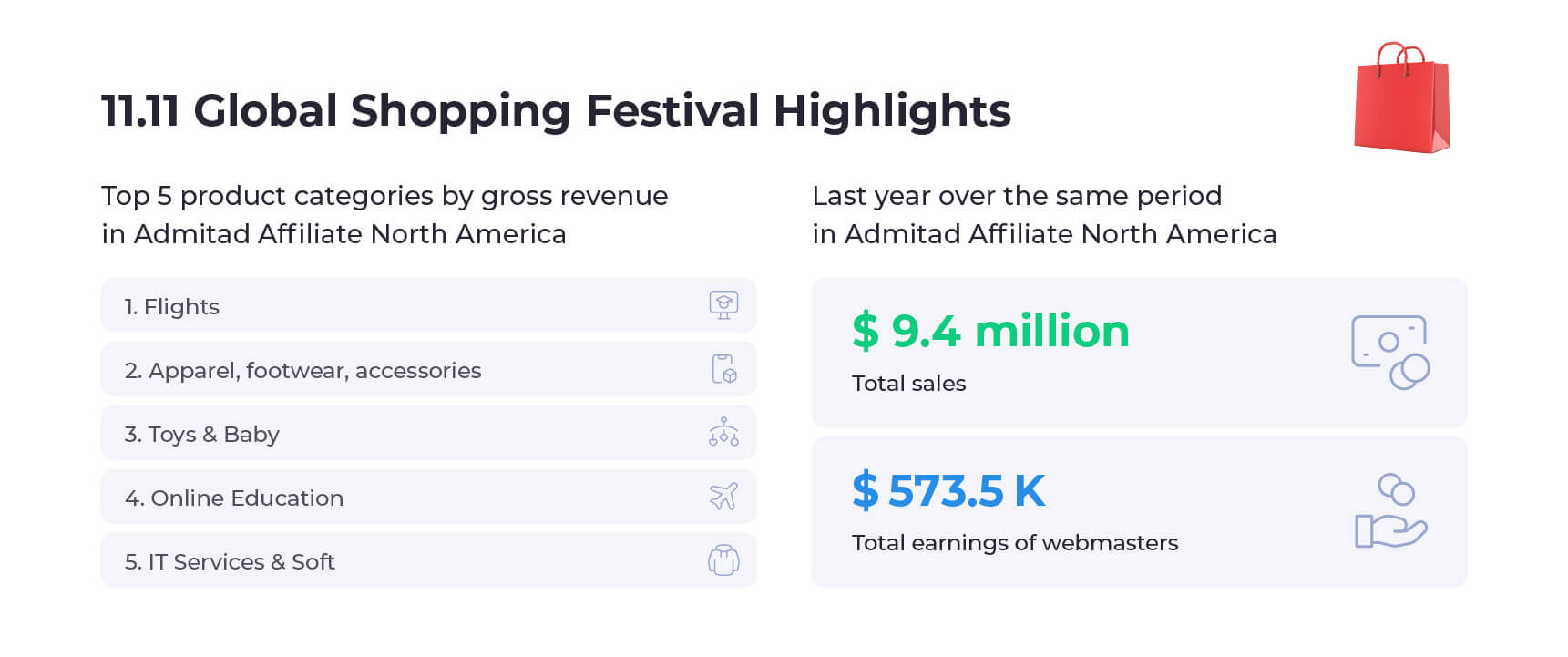The image size is (1568, 657).
Task: Click the $ 9.4 million figure
Action: pyautogui.click(x=990, y=331)
